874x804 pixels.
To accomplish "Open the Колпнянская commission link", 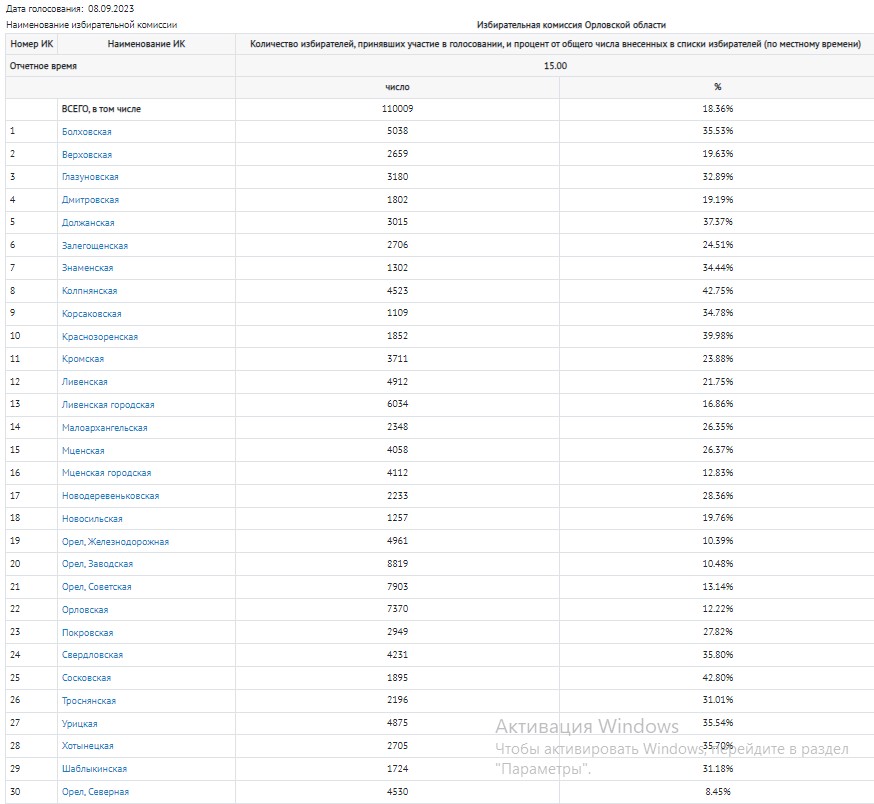I will pos(89,290).
